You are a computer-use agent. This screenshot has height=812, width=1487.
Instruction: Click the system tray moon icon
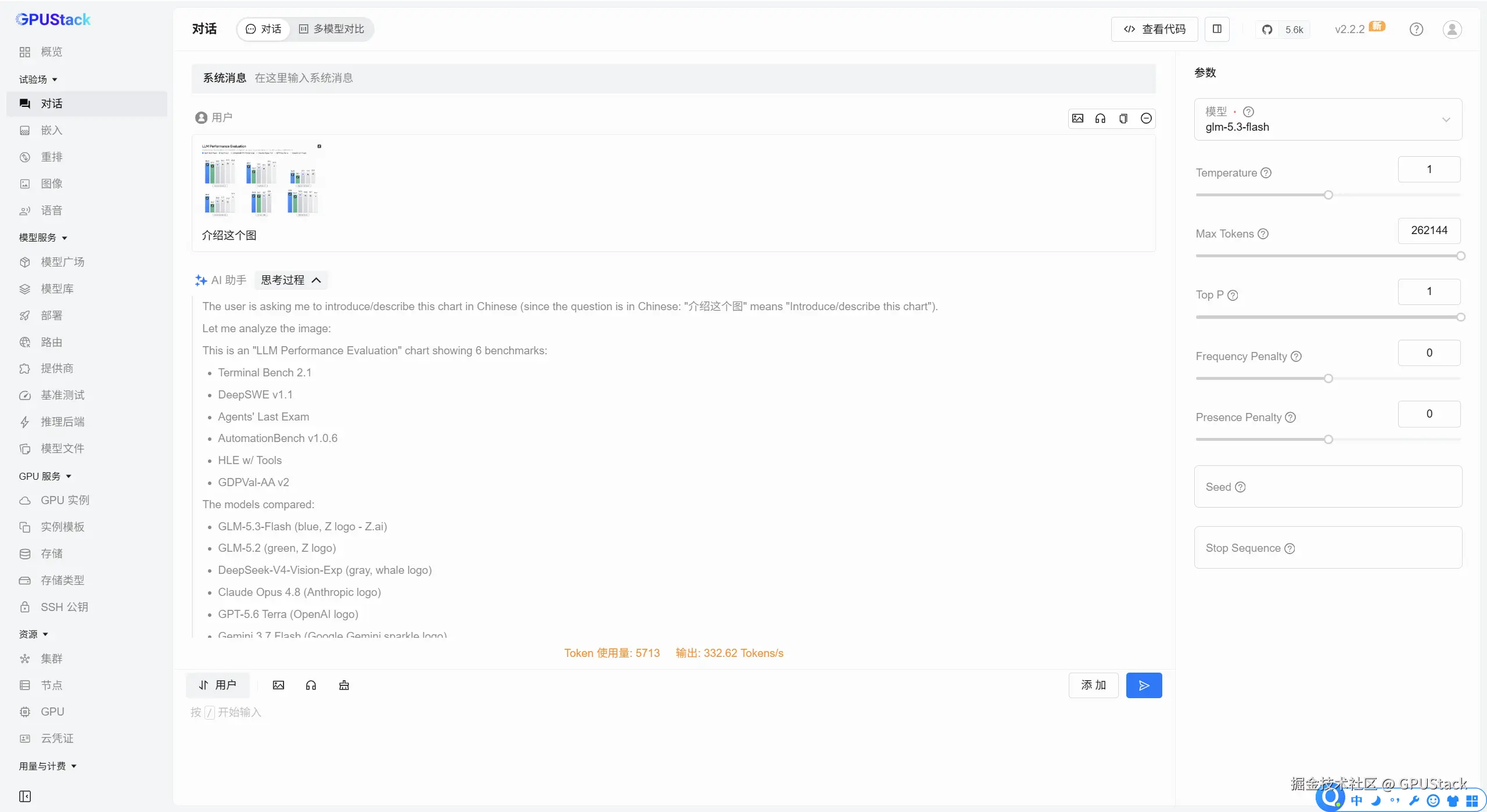click(1375, 800)
